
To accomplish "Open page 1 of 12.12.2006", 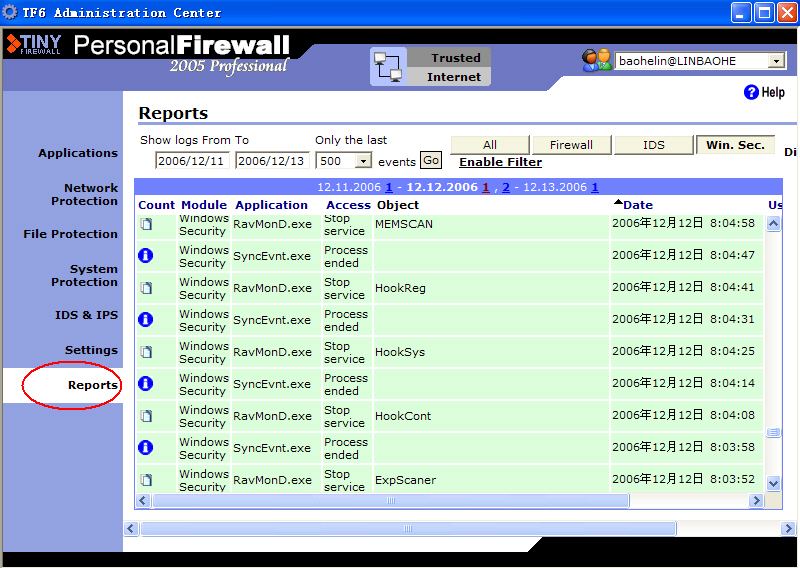I will click(x=486, y=187).
